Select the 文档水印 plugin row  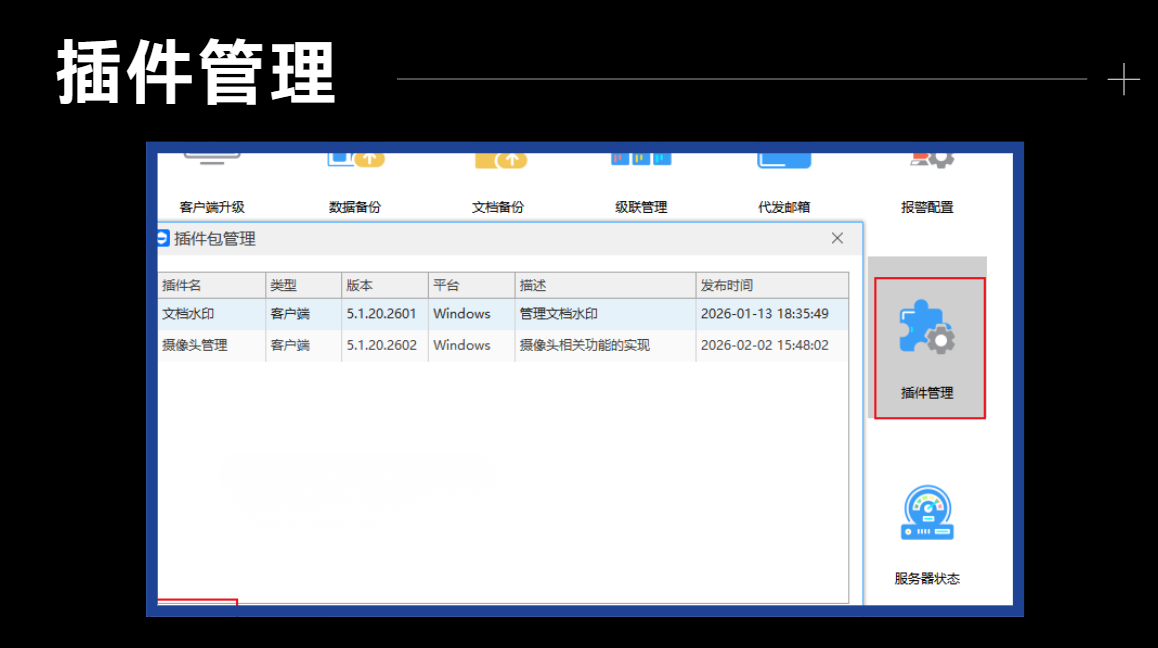pos(503,314)
